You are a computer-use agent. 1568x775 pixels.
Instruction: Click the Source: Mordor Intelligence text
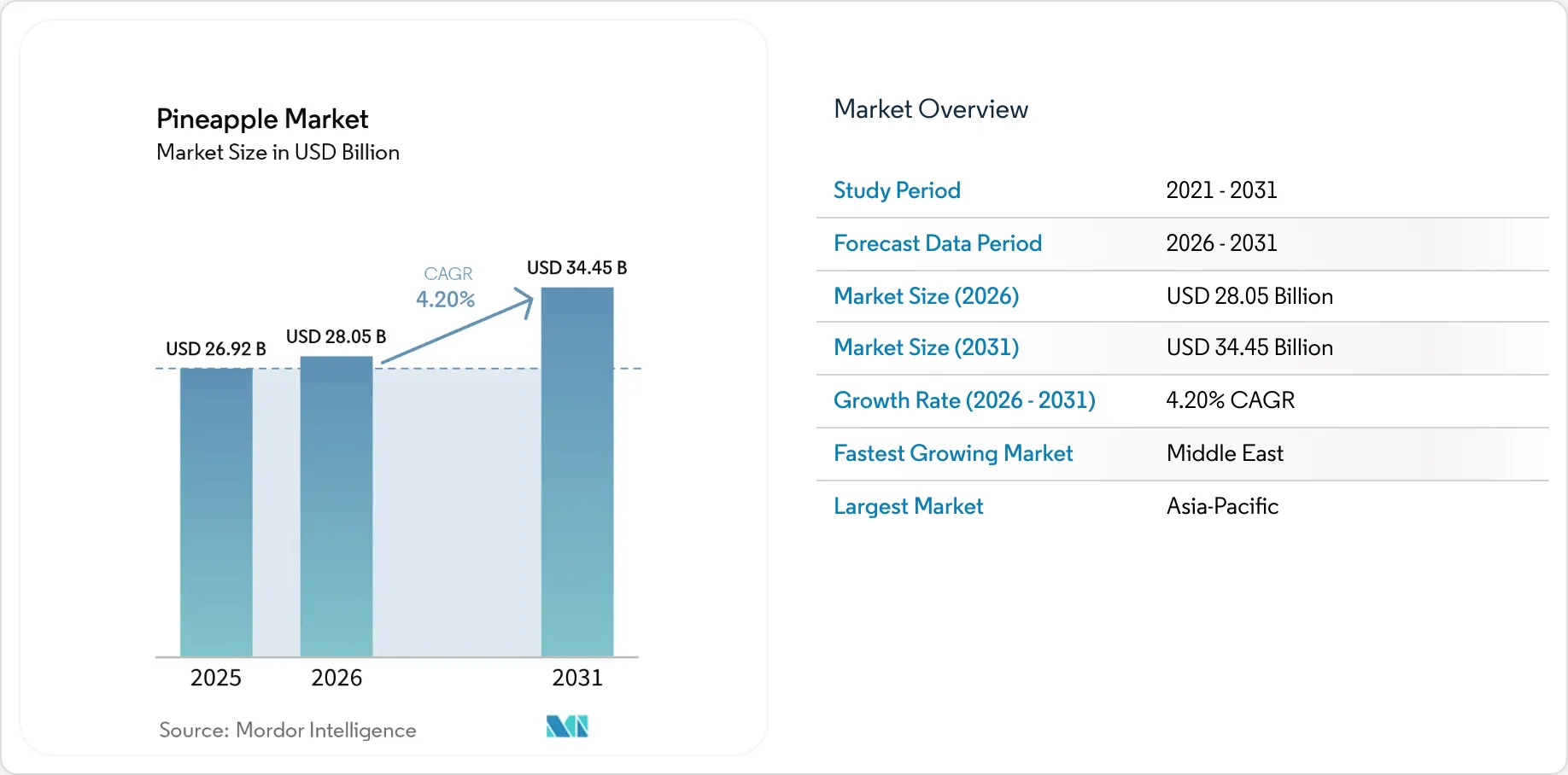pos(288,731)
